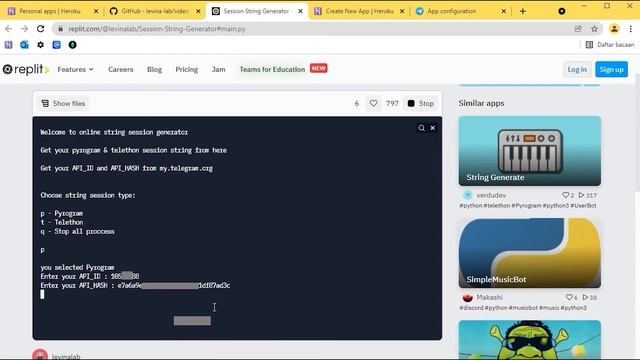Open the SimpleMusicBot app thumbnail
Image resolution: width=640 pixels, height=360 pixels.
point(529,253)
